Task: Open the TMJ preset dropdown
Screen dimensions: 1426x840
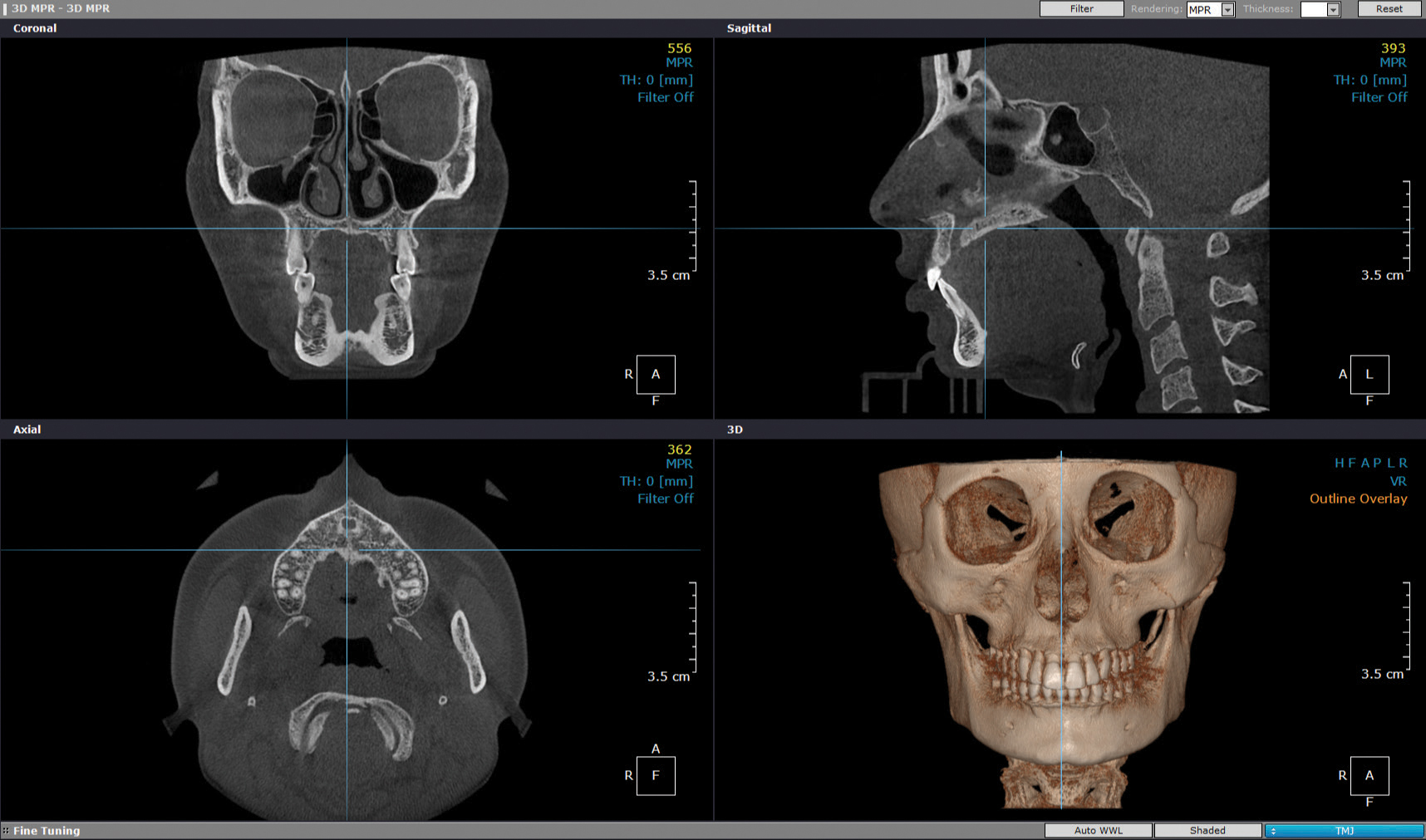Action: 1344,830
